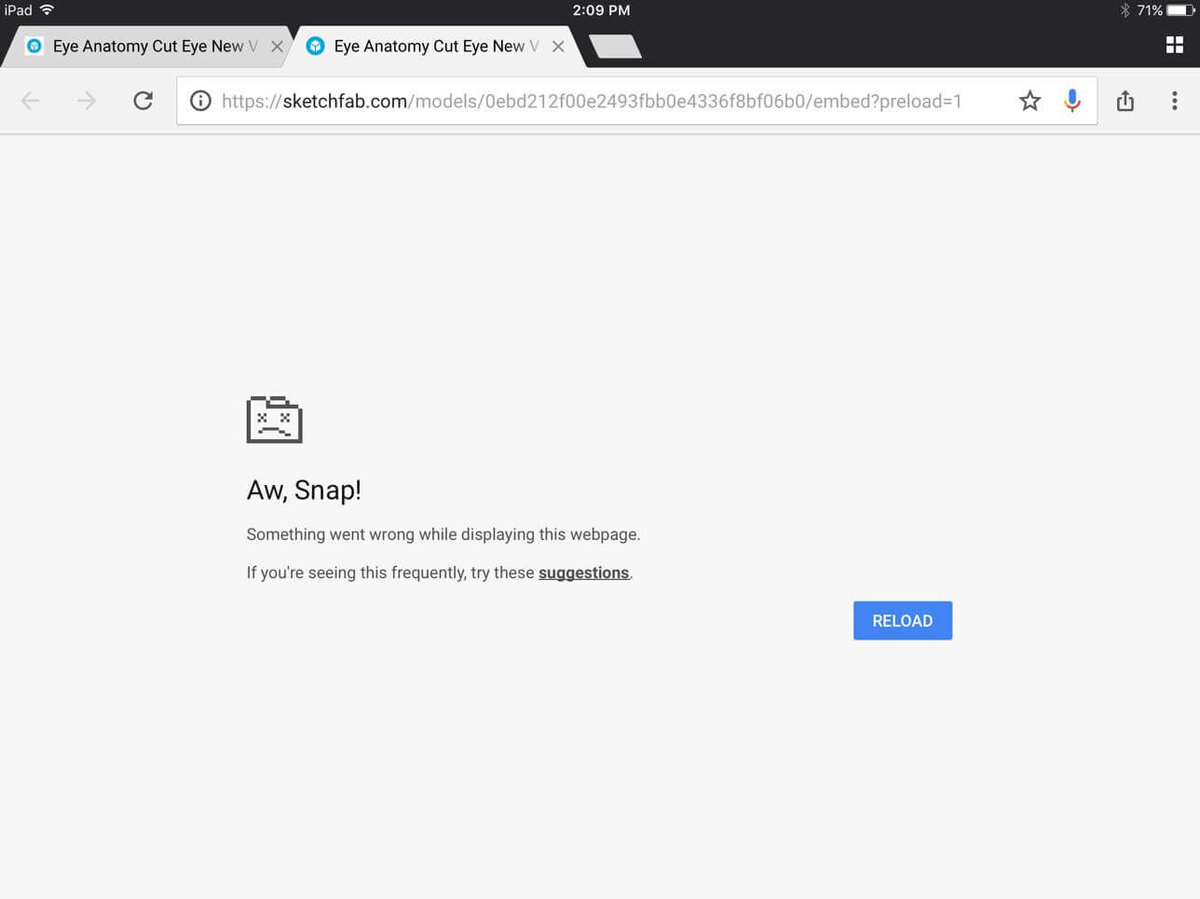Select the URL address field
This screenshot has height=899, width=1200.
click(x=600, y=100)
